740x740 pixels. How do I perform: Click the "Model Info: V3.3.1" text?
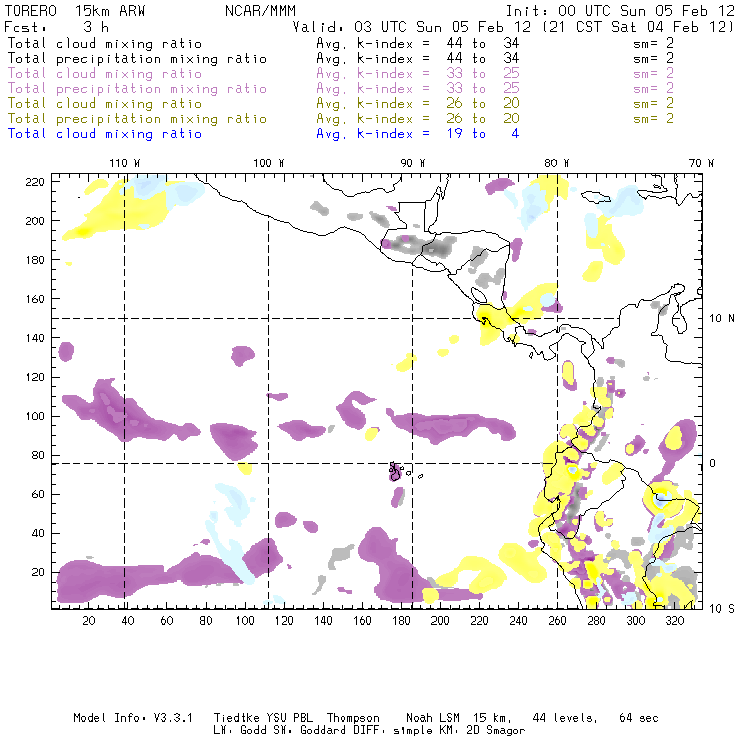(133, 718)
